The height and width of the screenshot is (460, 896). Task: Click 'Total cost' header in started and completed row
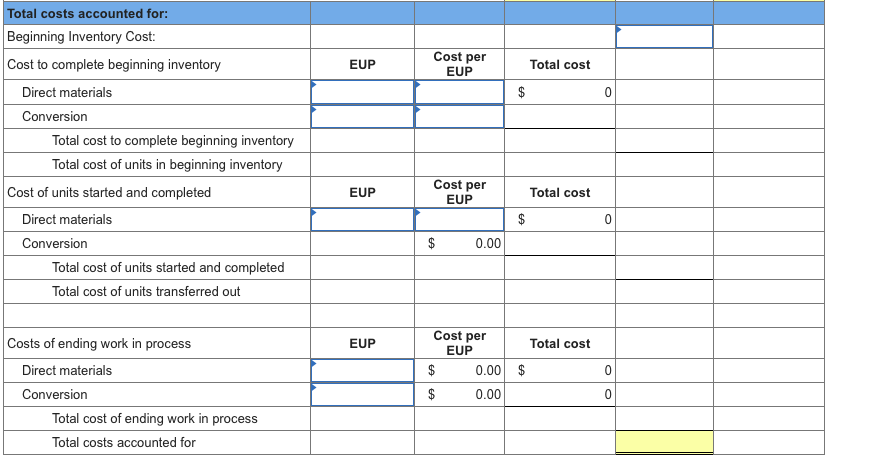point(559,193)
